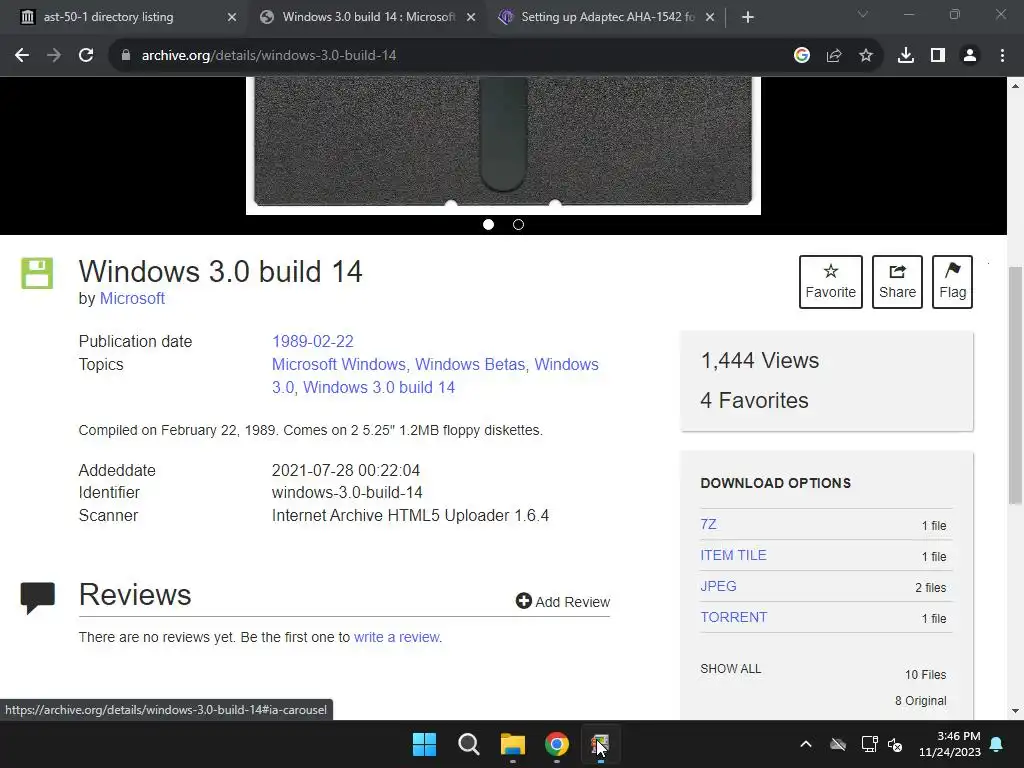Click the scrollbar up arrow

(1016, 86)
